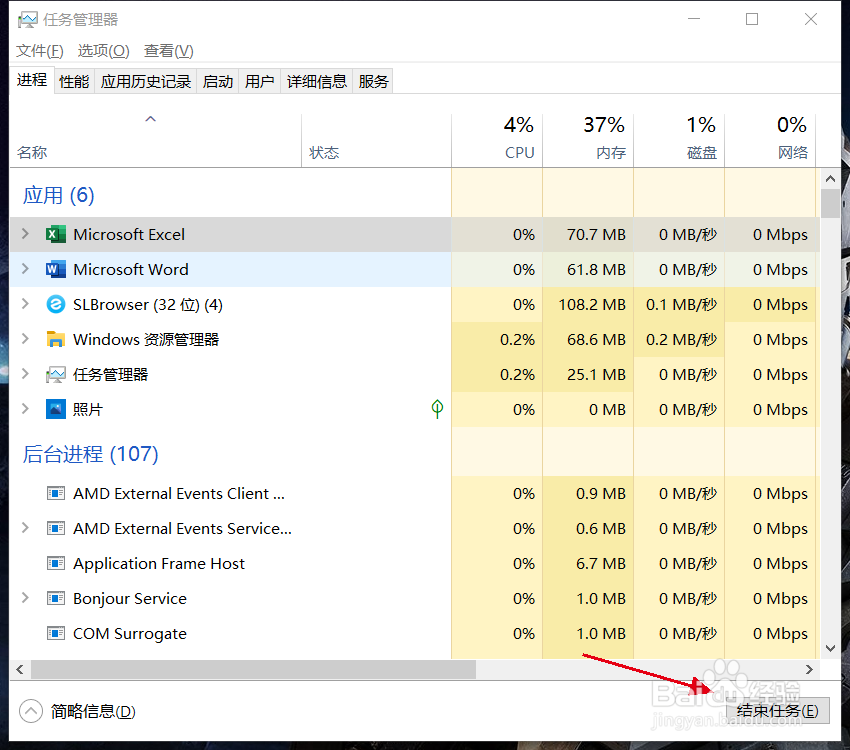Image resolution: width=850 pixels, height=750 pixels.
Task: Switch to the 详细信息 tab
Action: [x=317, y=81]
